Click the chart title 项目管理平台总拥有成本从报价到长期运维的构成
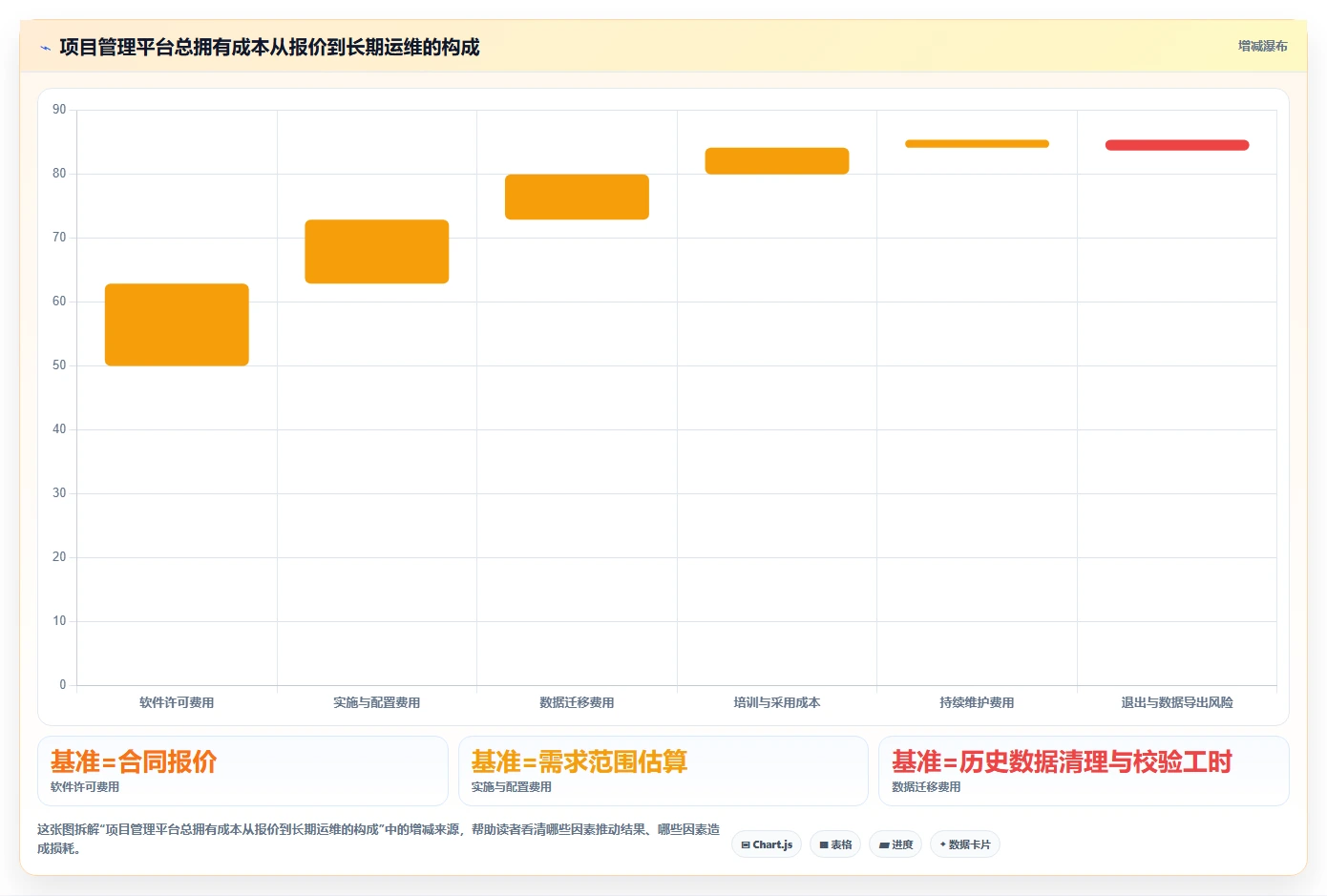Viewport: 1327px width, 896px height. (x=269, y=47)
